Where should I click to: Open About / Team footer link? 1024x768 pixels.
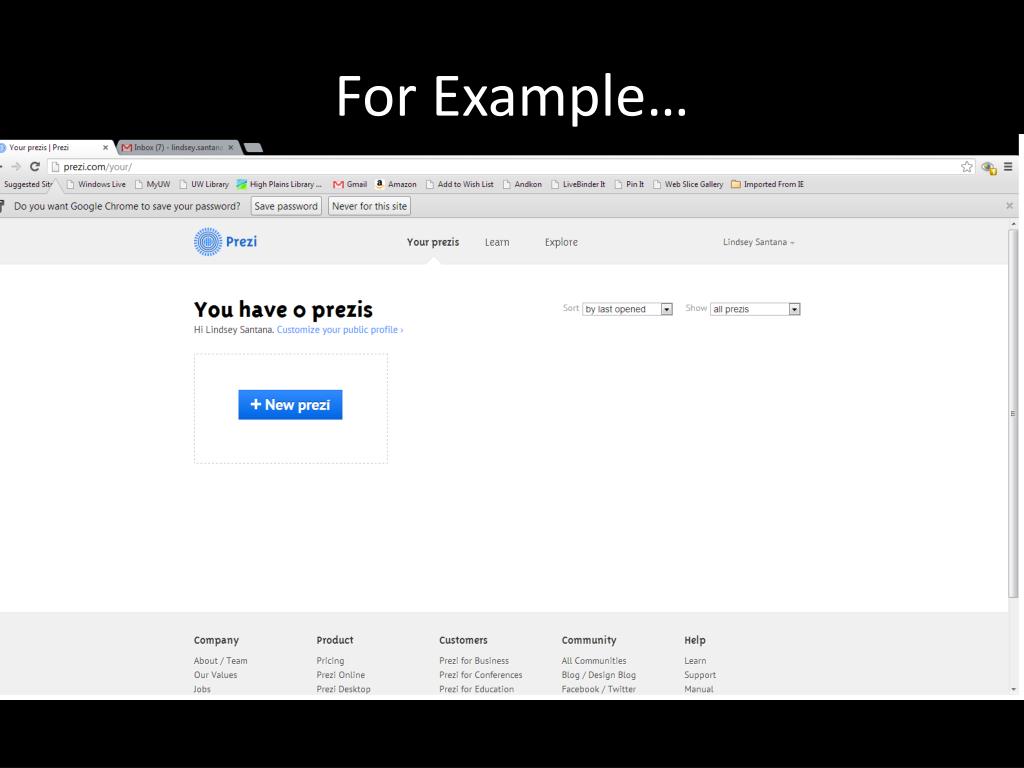click(221, 661)
